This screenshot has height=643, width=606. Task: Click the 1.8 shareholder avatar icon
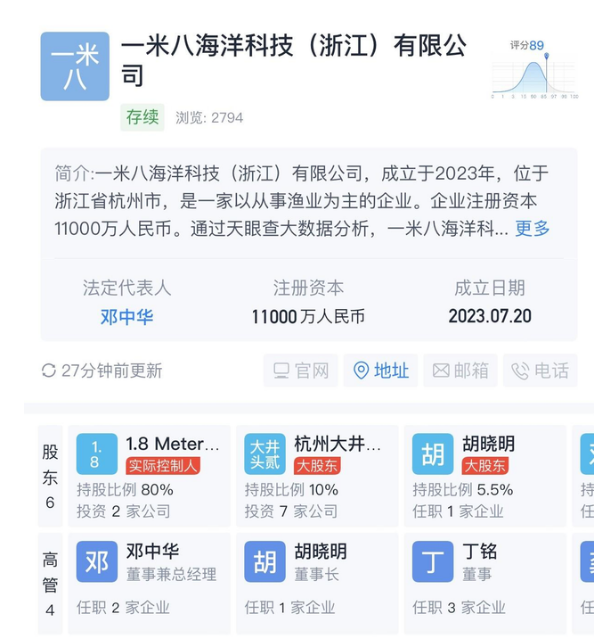97,454
